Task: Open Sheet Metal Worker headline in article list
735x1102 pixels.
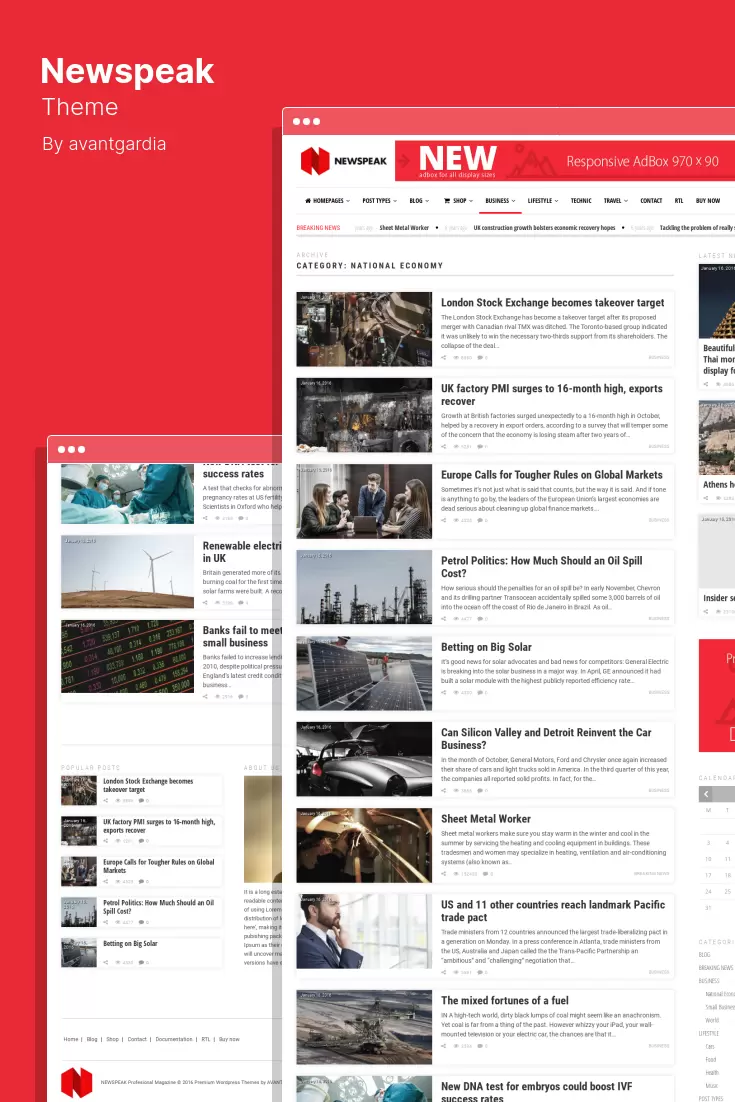Action: pyautogui.click(x=486, y=819)
